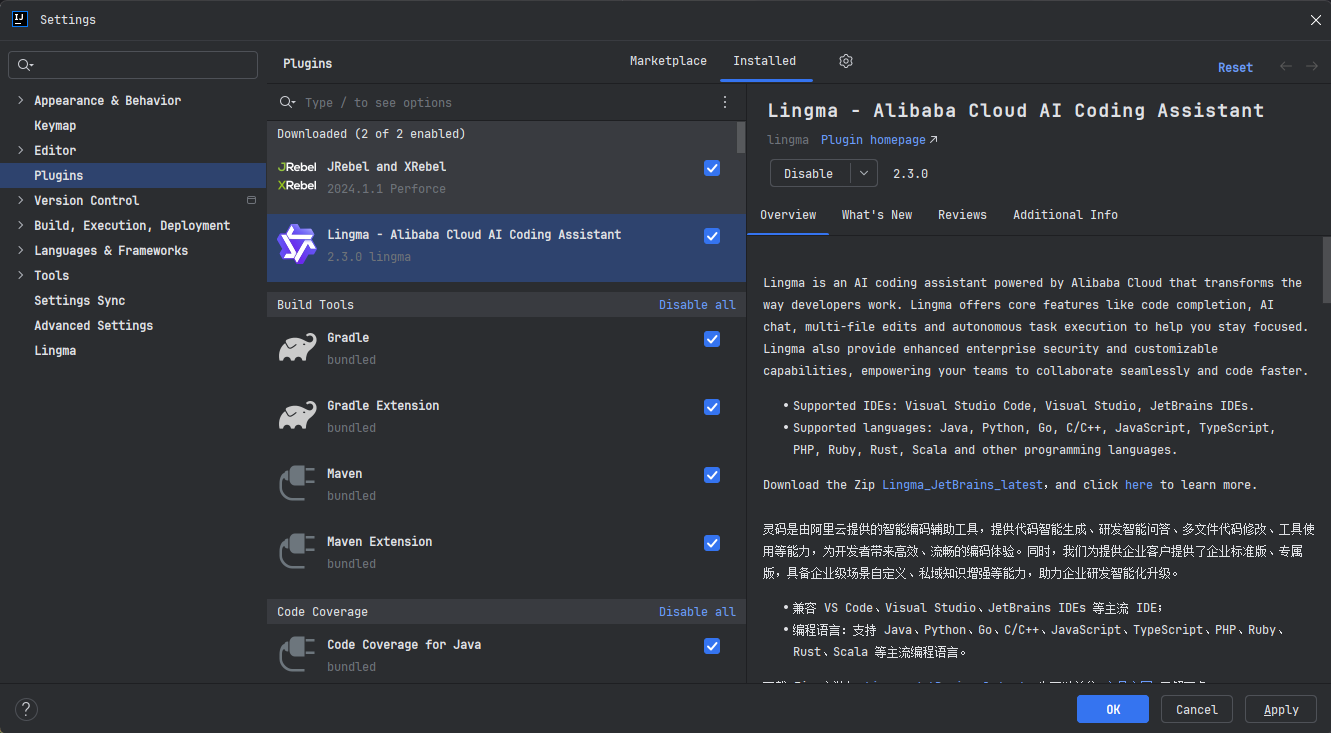Open the Disable button dropdown arrow

point(864,173)
